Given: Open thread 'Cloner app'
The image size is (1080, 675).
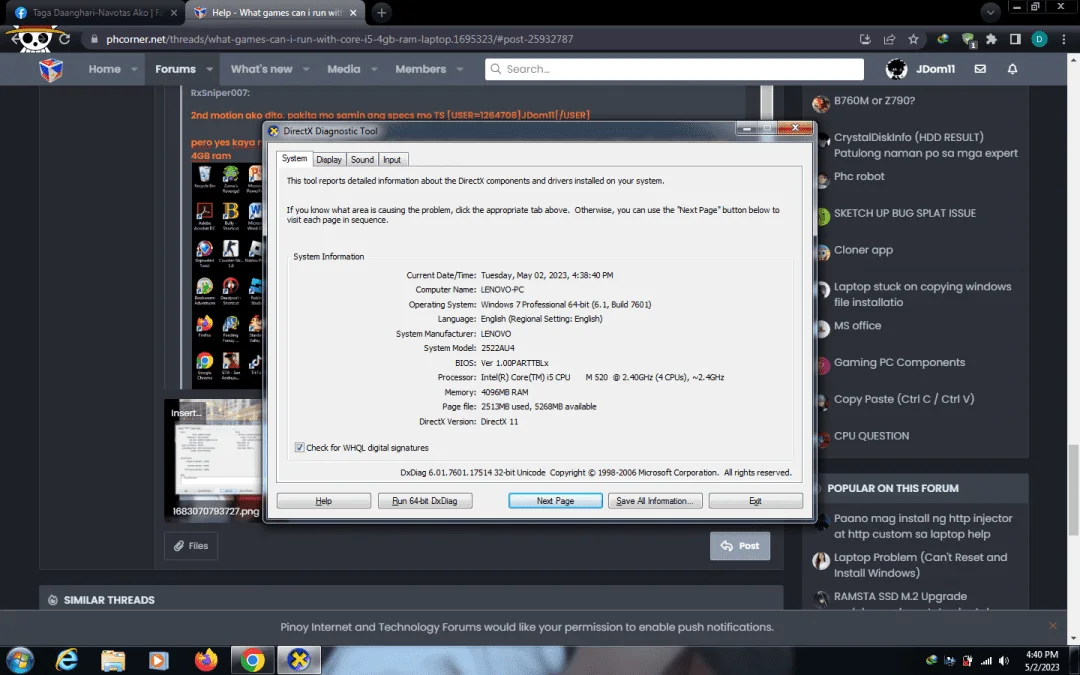Looking at the screenshot, I should pyautogui.click(x=863, y=250).
